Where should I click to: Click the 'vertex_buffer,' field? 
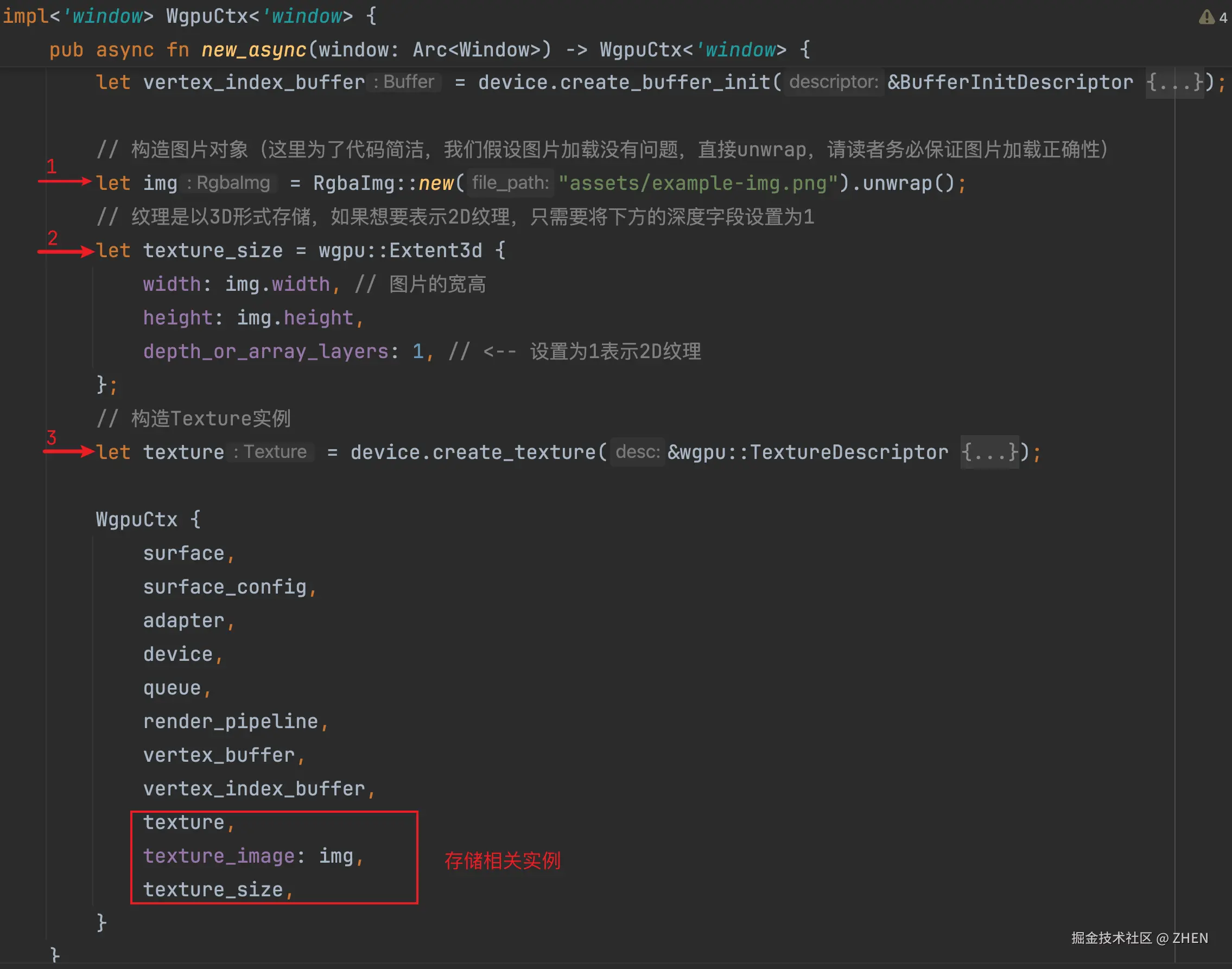tap(224, 755)
